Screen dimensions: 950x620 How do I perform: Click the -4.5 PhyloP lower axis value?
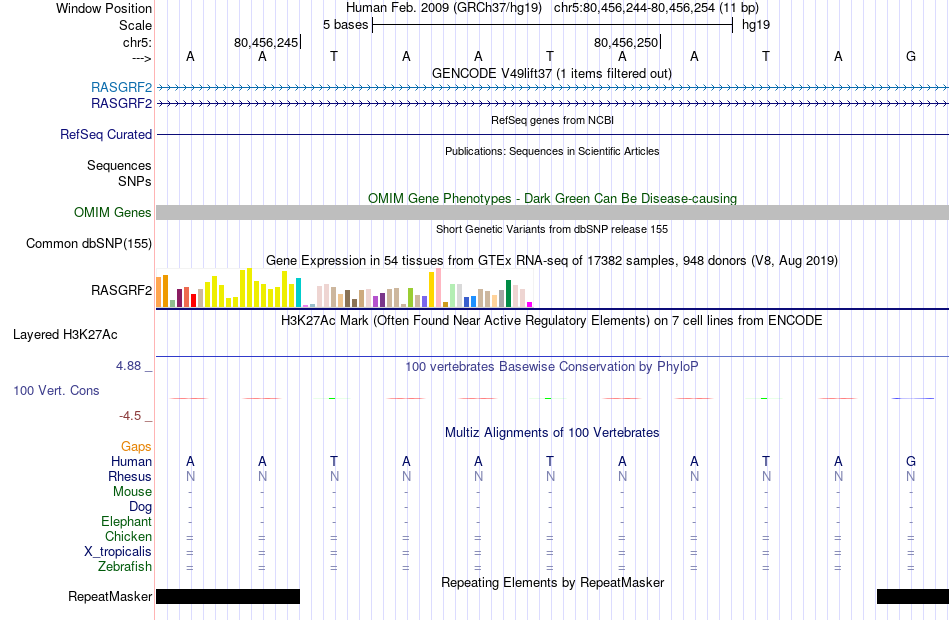[x=130, y=416]
